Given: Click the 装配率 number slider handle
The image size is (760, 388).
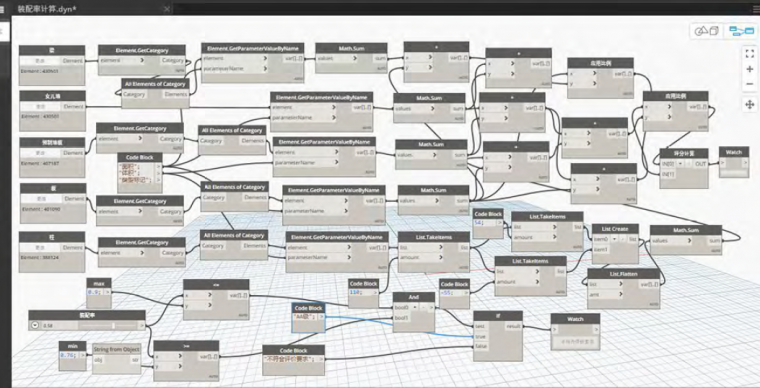Looking at the screenshot, I should pos(113,326).
